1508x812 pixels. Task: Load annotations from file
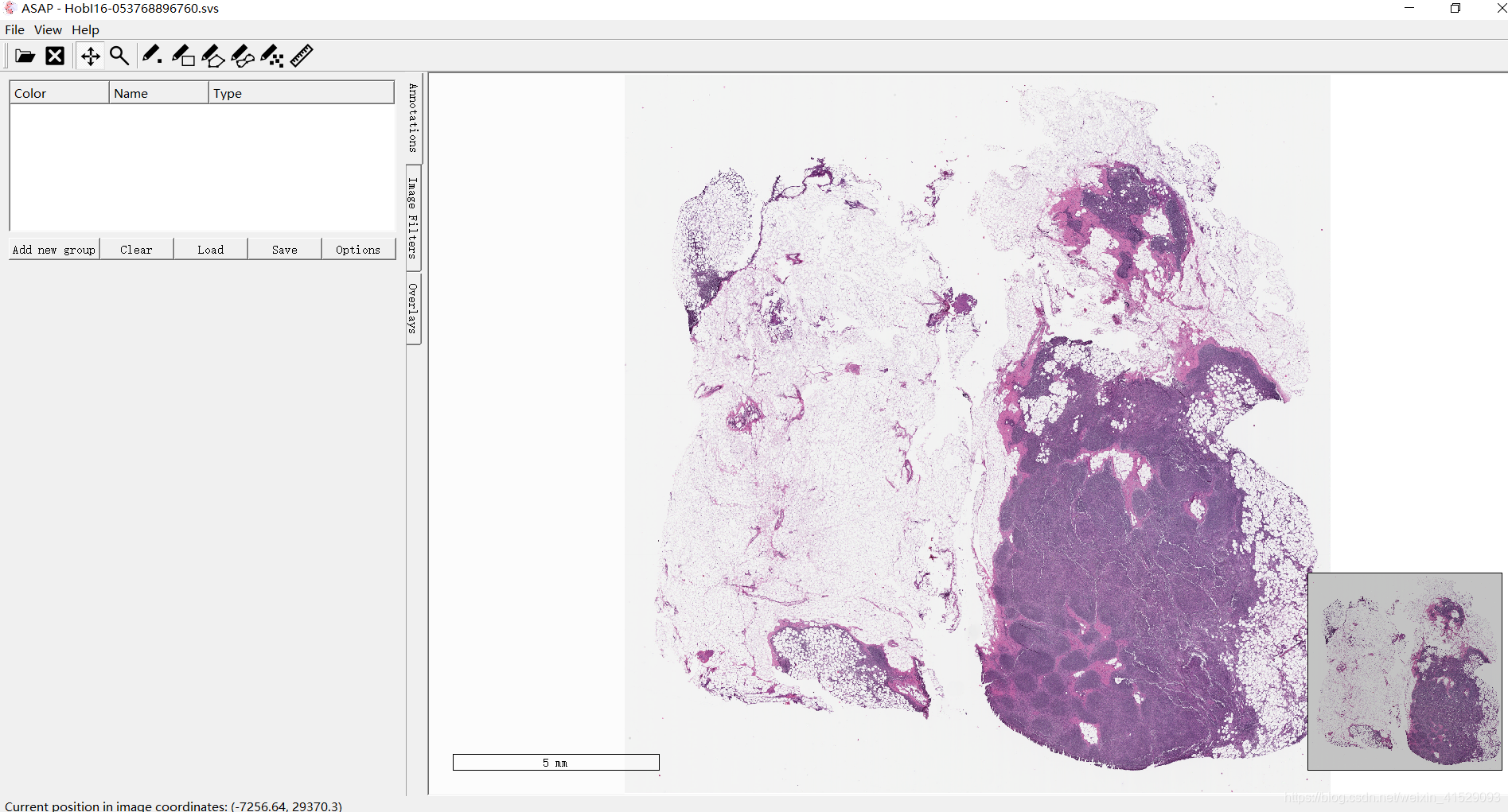pos(210,249)
